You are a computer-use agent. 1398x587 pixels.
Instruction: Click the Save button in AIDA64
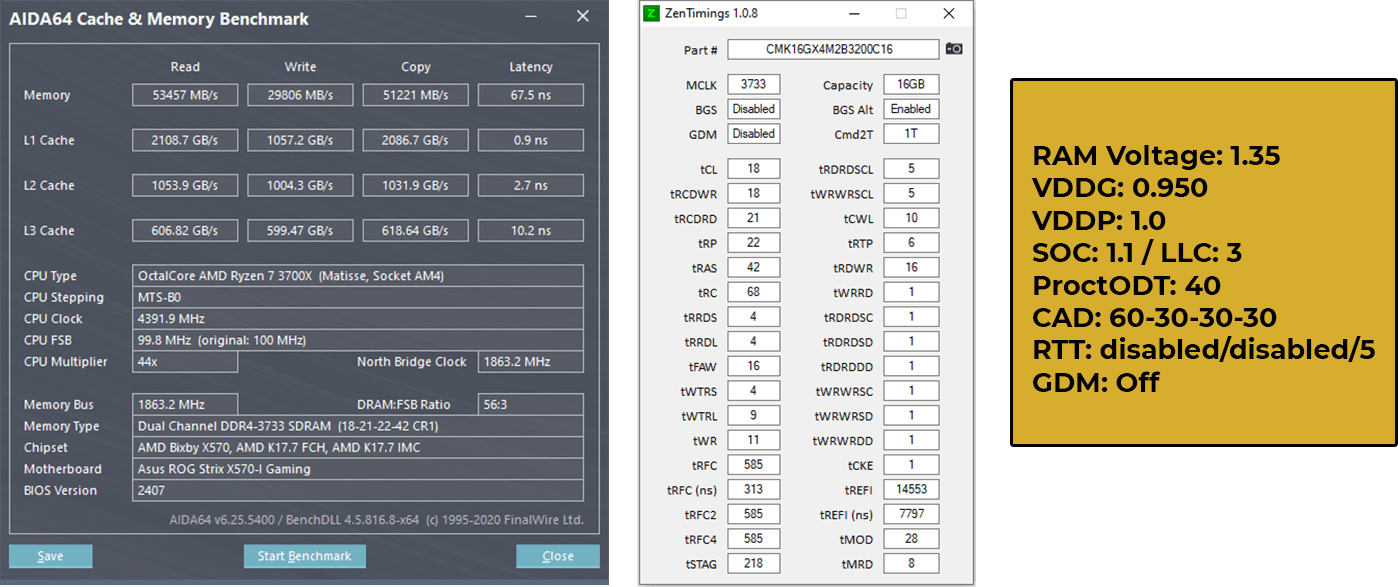[50, 556]
